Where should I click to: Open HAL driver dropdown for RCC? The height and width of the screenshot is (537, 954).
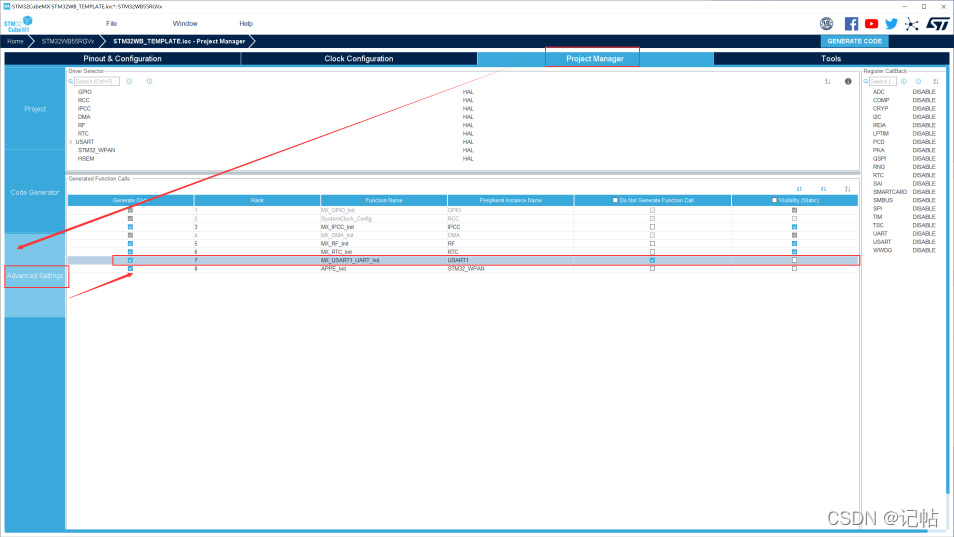pyautogui.click(x=468, y=100)
